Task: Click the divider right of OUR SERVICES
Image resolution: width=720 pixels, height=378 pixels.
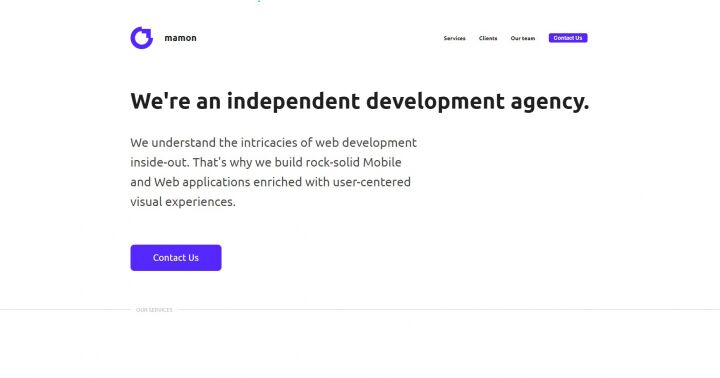Action: pyautogui.click(x=449, y=310)
